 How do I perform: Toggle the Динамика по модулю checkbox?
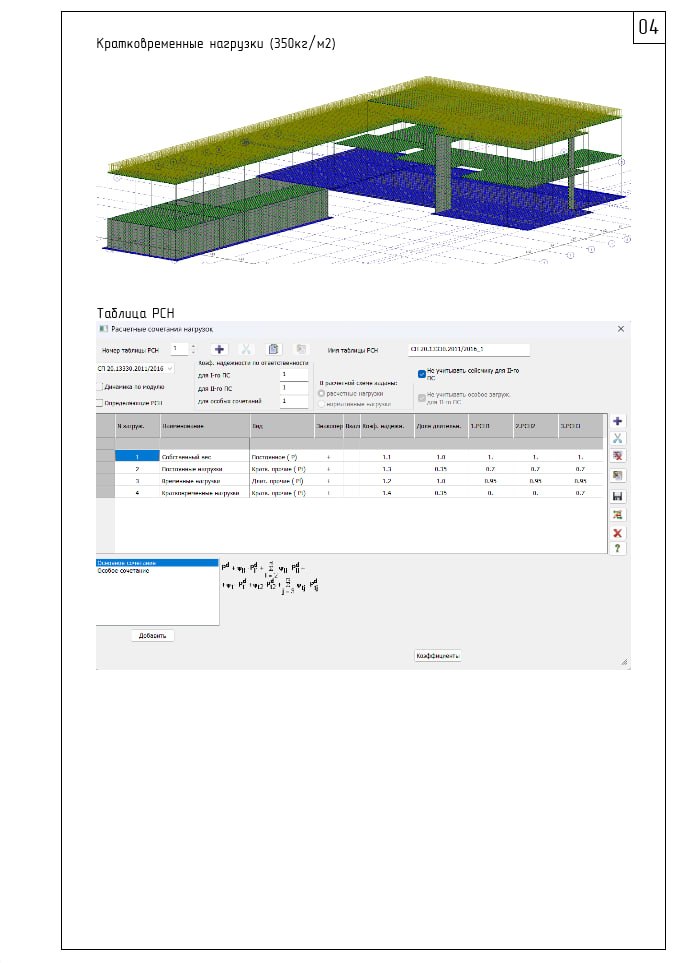tap(99, 387)
